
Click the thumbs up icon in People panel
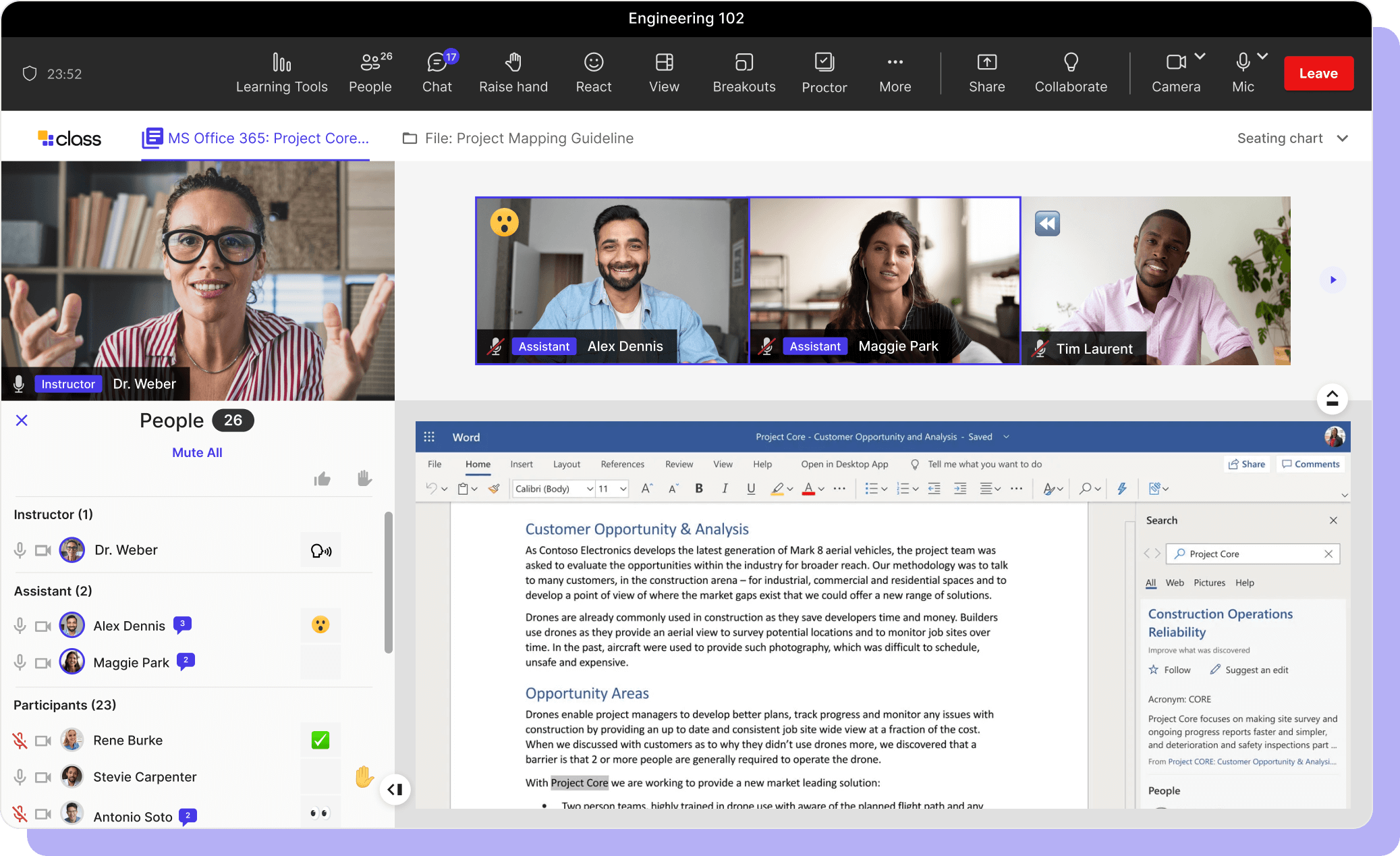[x=323, y=479]
